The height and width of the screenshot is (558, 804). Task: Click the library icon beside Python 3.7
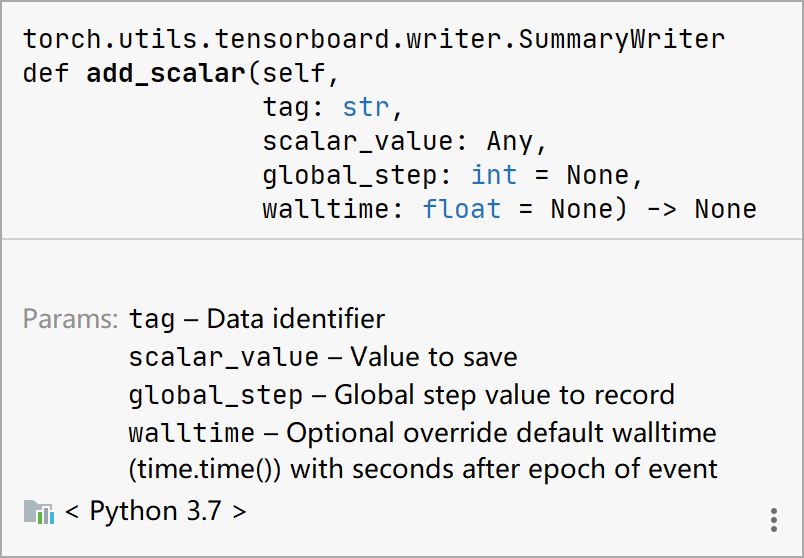pyautogui.click(x=38, y=513)
